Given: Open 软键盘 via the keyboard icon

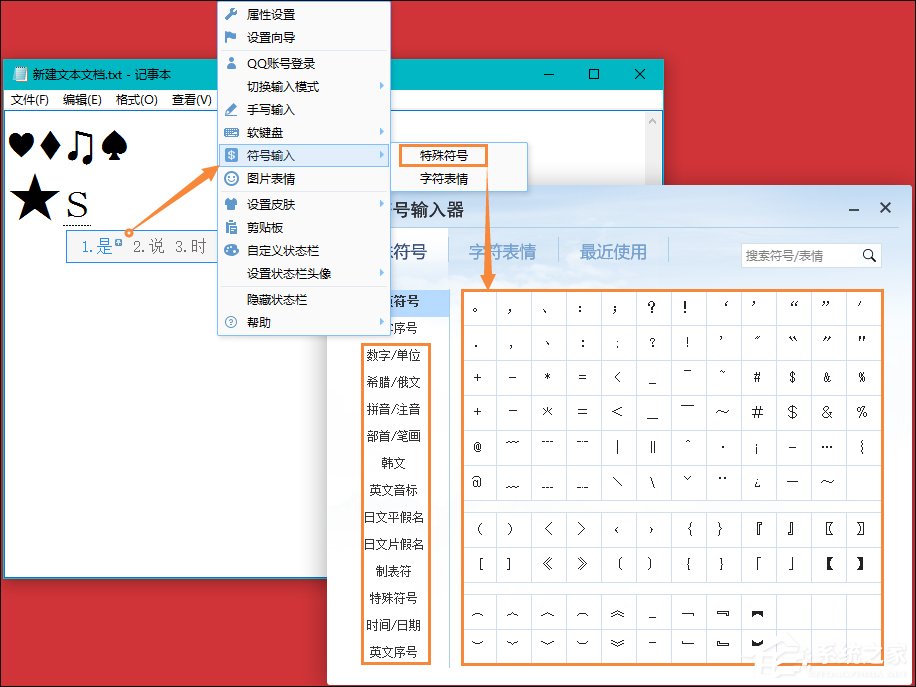Looking at the screenshot, I should coord(231,132).
